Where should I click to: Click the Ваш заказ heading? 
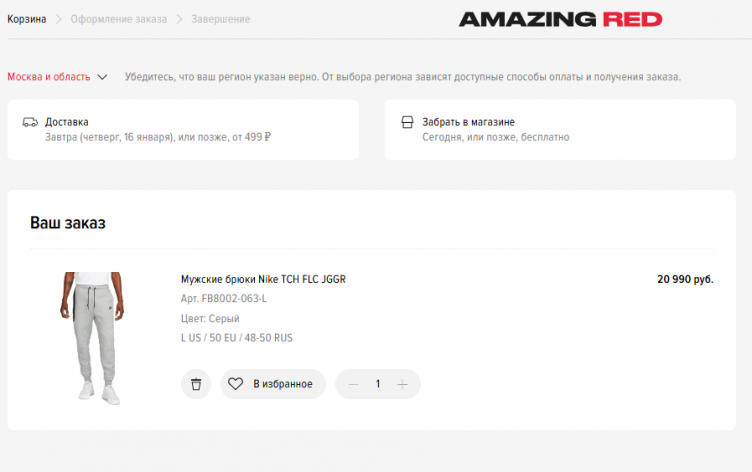(x=68, y=223)
